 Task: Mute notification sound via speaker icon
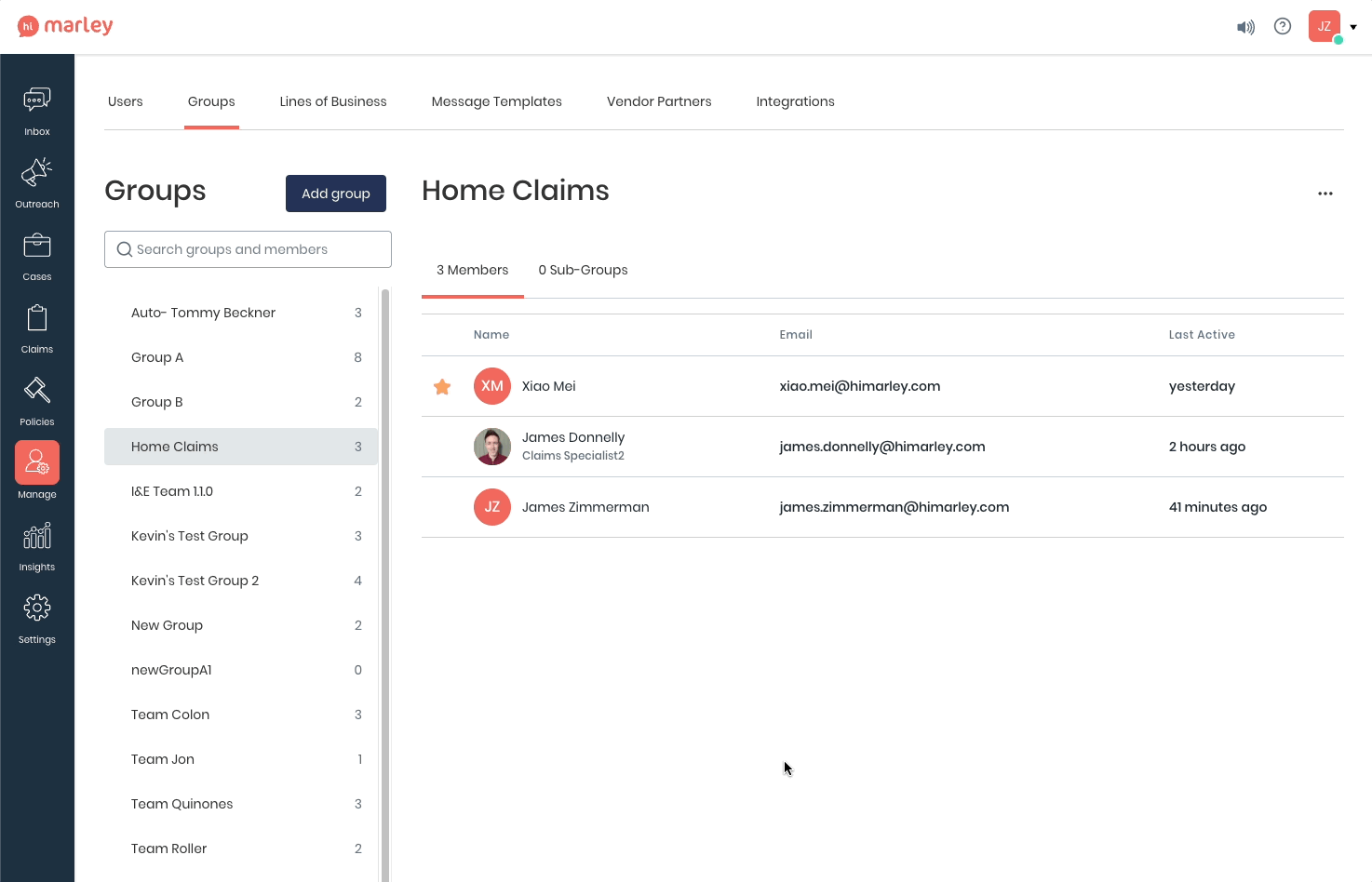pos(1245,27)
